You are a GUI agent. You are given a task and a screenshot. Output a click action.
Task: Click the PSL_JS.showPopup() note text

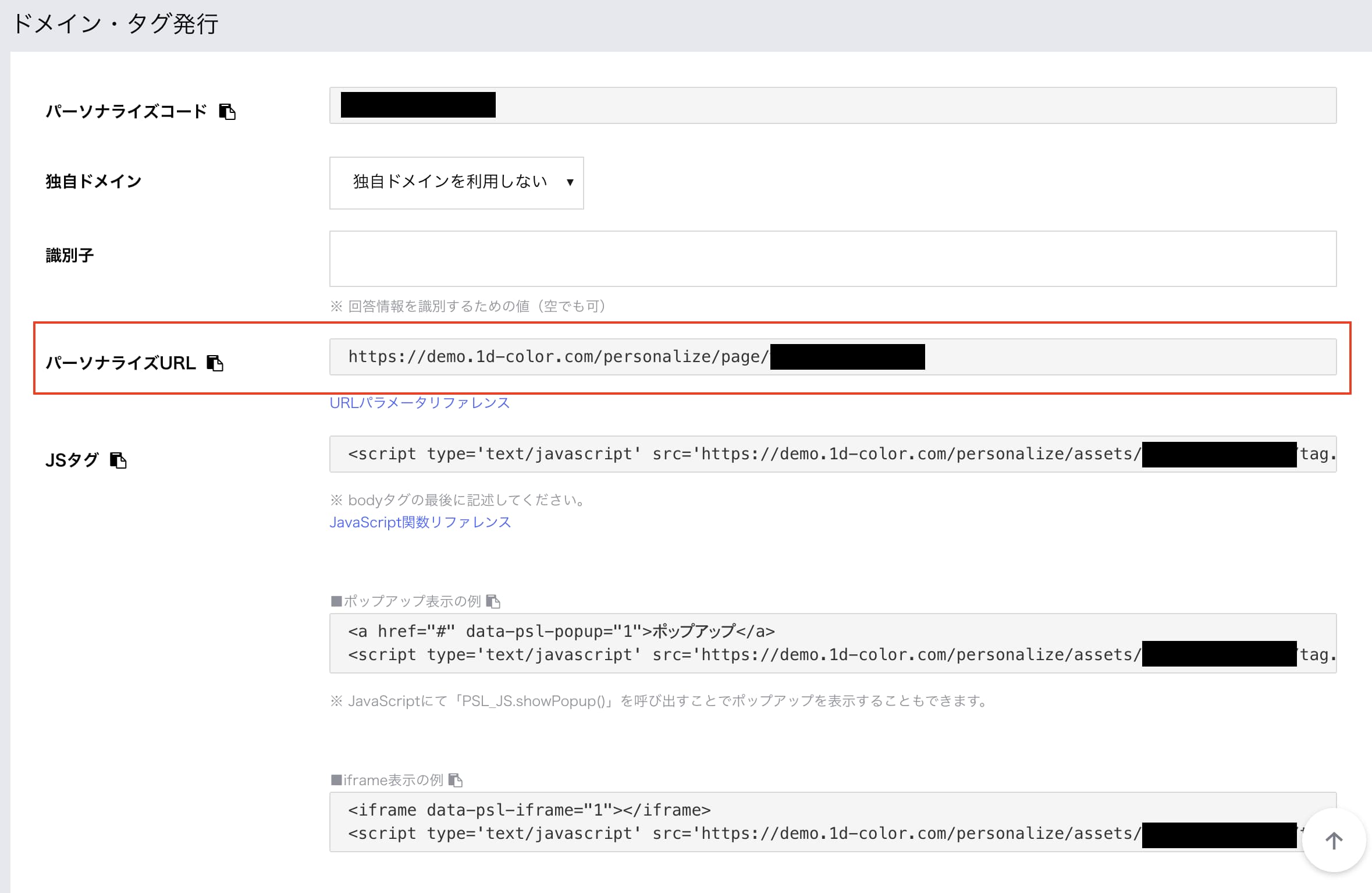click(x=660, y=701)
